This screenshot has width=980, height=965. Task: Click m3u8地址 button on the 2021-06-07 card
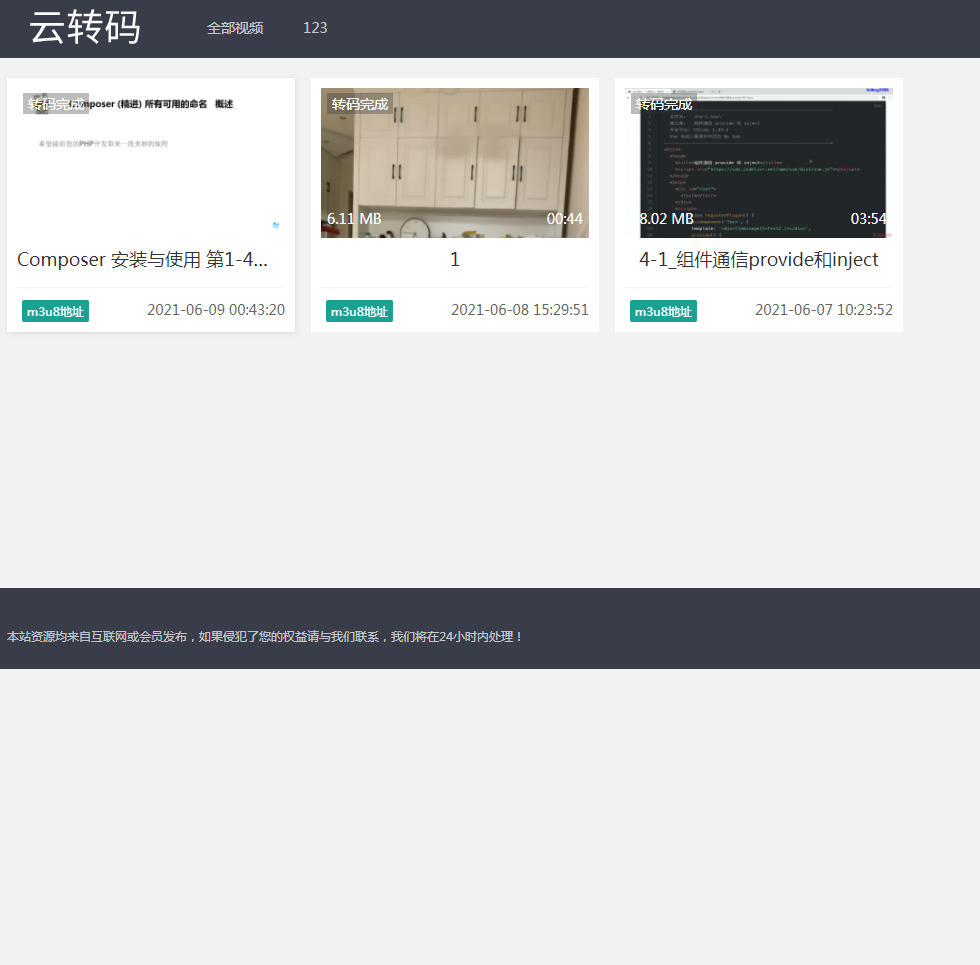pos(663,311)
